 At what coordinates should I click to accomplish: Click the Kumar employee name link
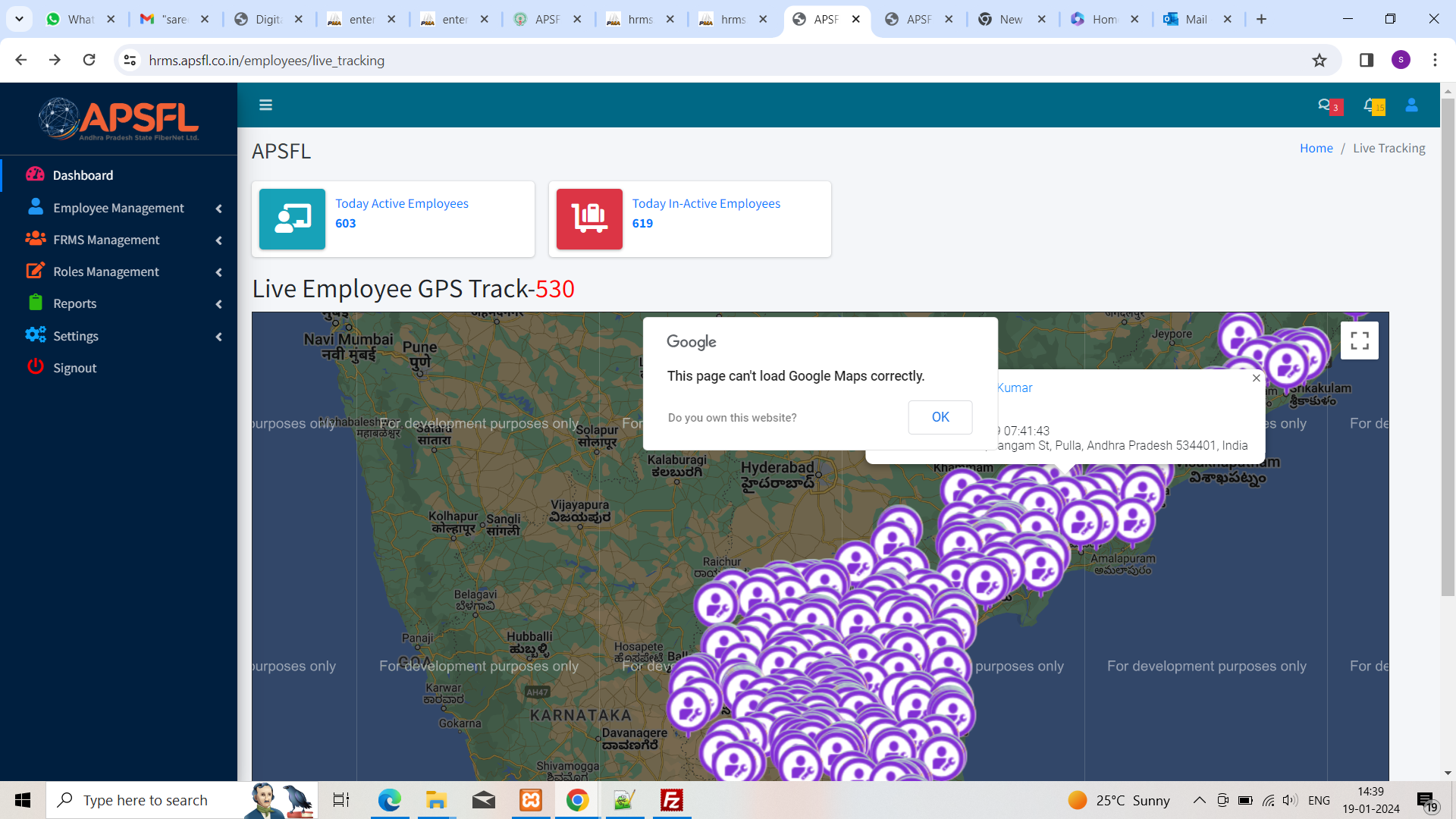(x=1014, y=388)
